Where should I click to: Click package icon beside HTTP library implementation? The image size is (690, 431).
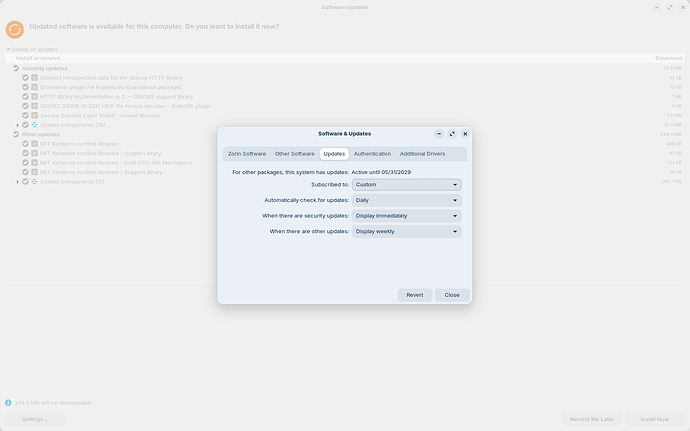34,96
